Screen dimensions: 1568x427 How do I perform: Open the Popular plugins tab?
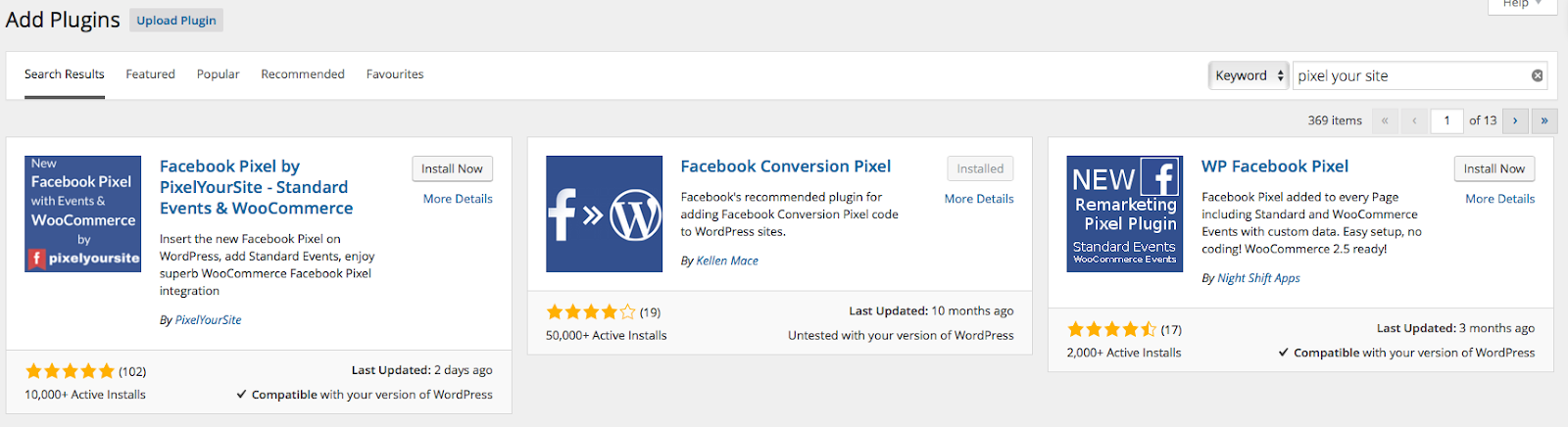coord(218,74)
